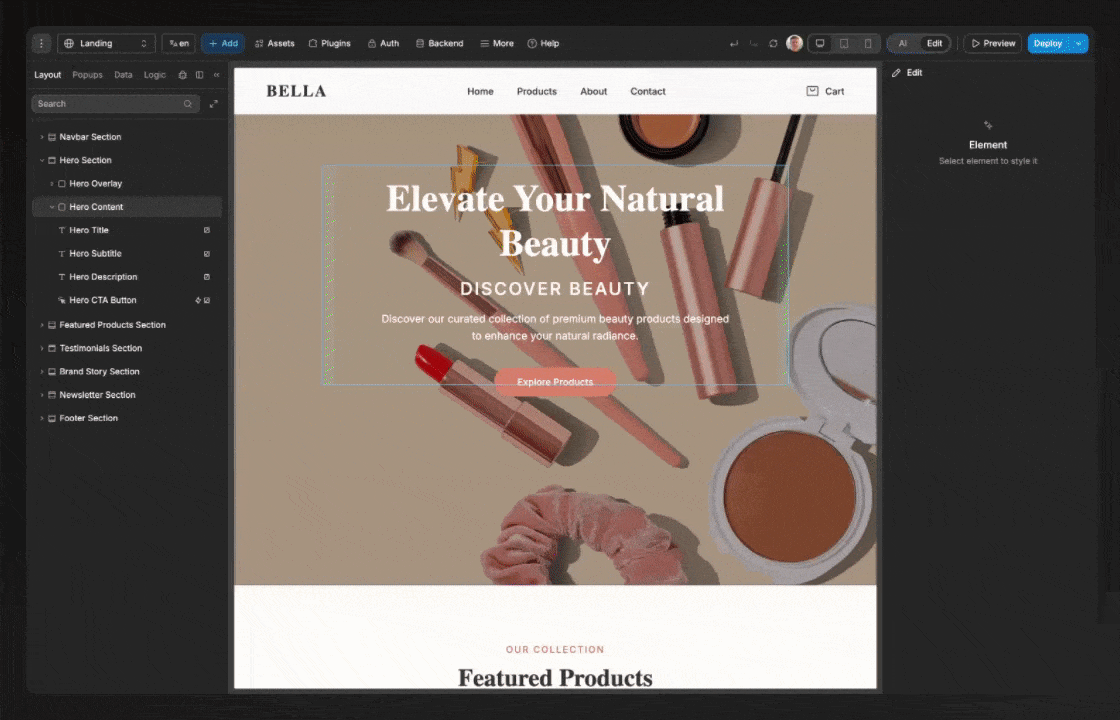Open the Auth settings
The width and height of the screenshot is (1120, 720).
[x=384, y=43]
